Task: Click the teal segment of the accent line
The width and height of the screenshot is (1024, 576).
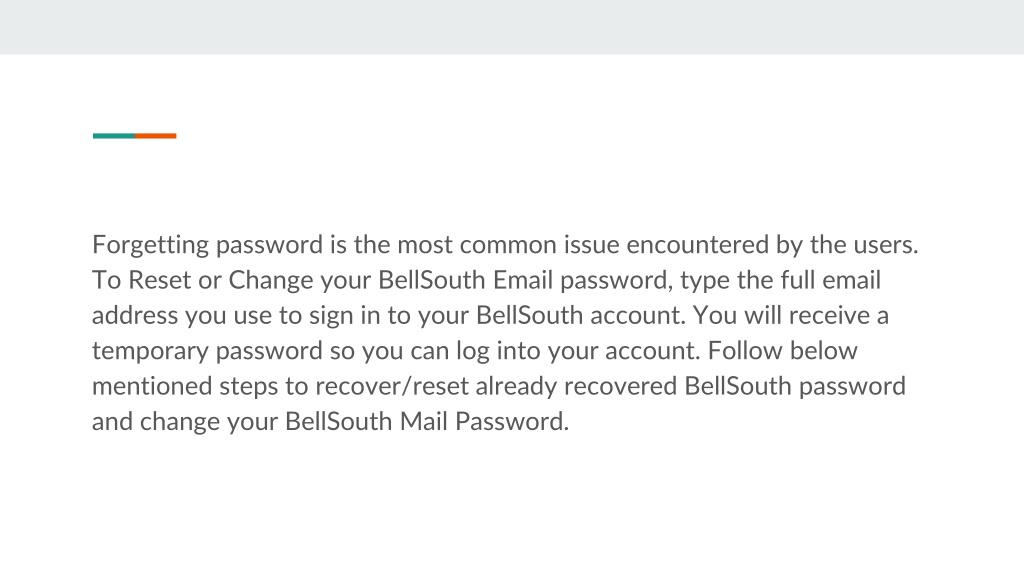Action: [114, 136]
